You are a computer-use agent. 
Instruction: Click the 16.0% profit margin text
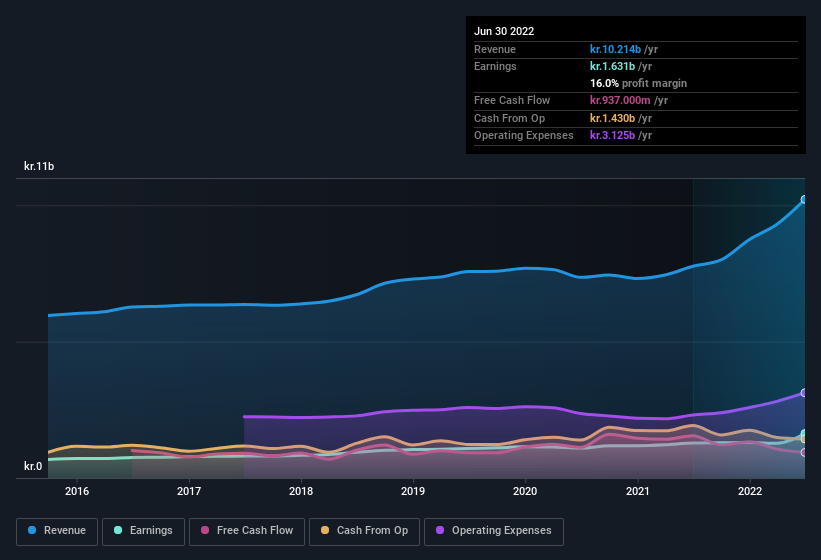638,83
